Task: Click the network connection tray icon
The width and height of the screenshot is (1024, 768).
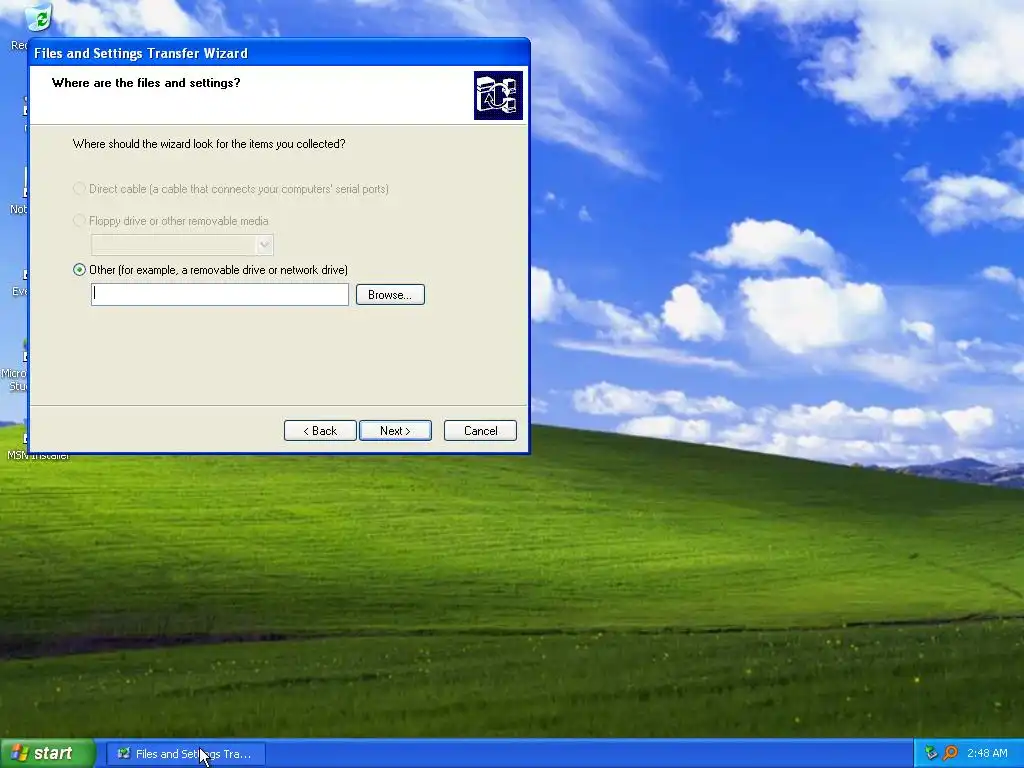Action: [931, 753]
